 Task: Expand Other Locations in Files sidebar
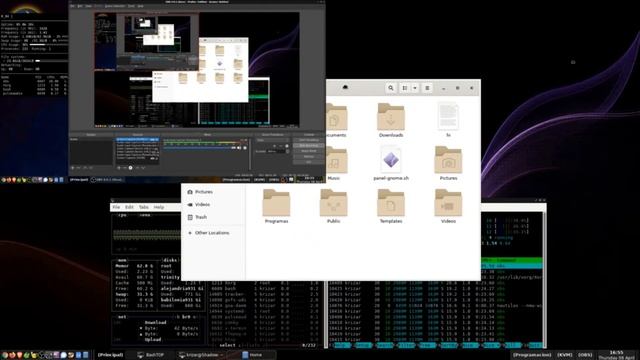pyautogui.click(x=209, y=233)
